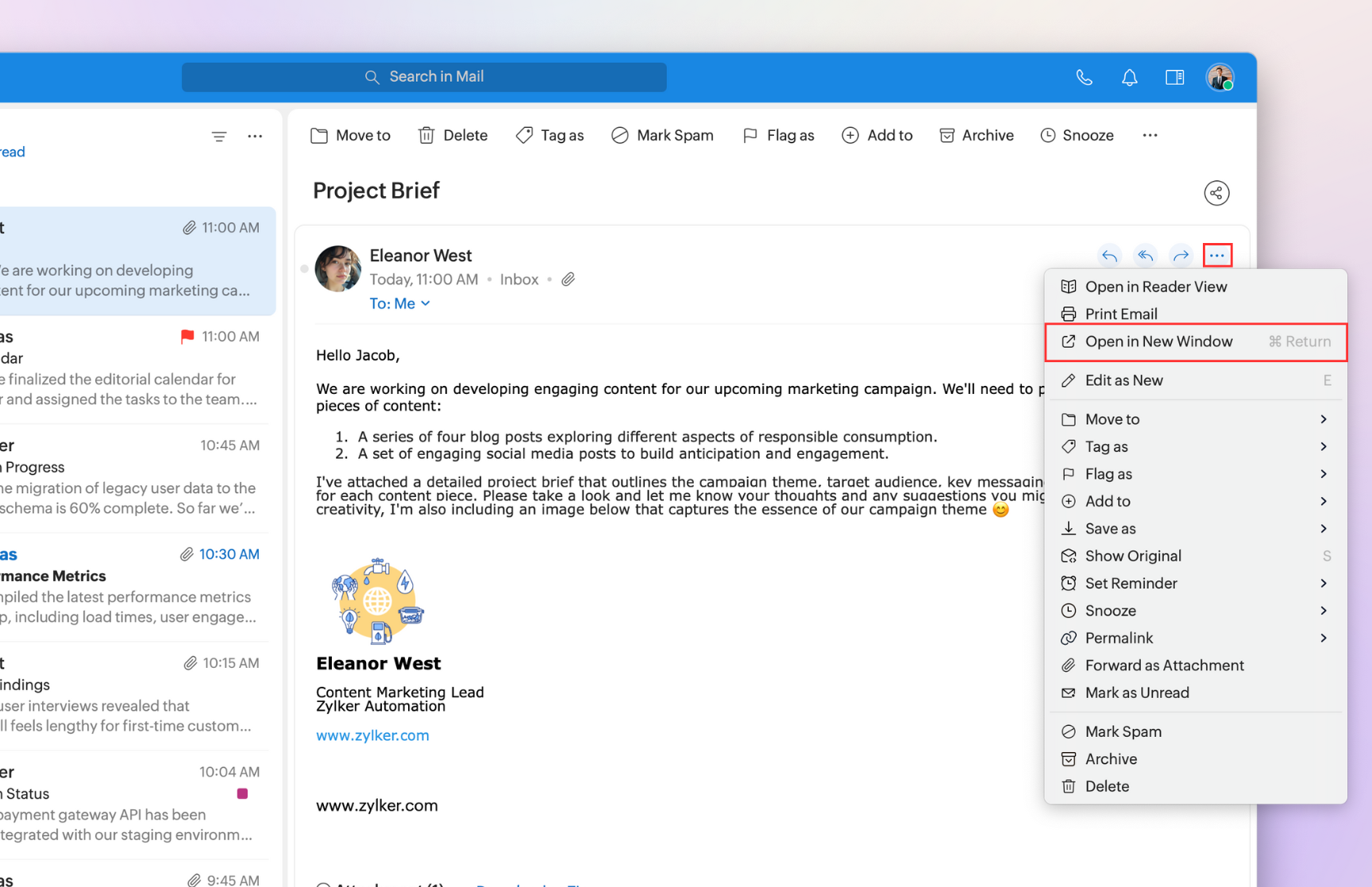
Task: Choose Forward as Attachment
Action: pos(1196,665)
